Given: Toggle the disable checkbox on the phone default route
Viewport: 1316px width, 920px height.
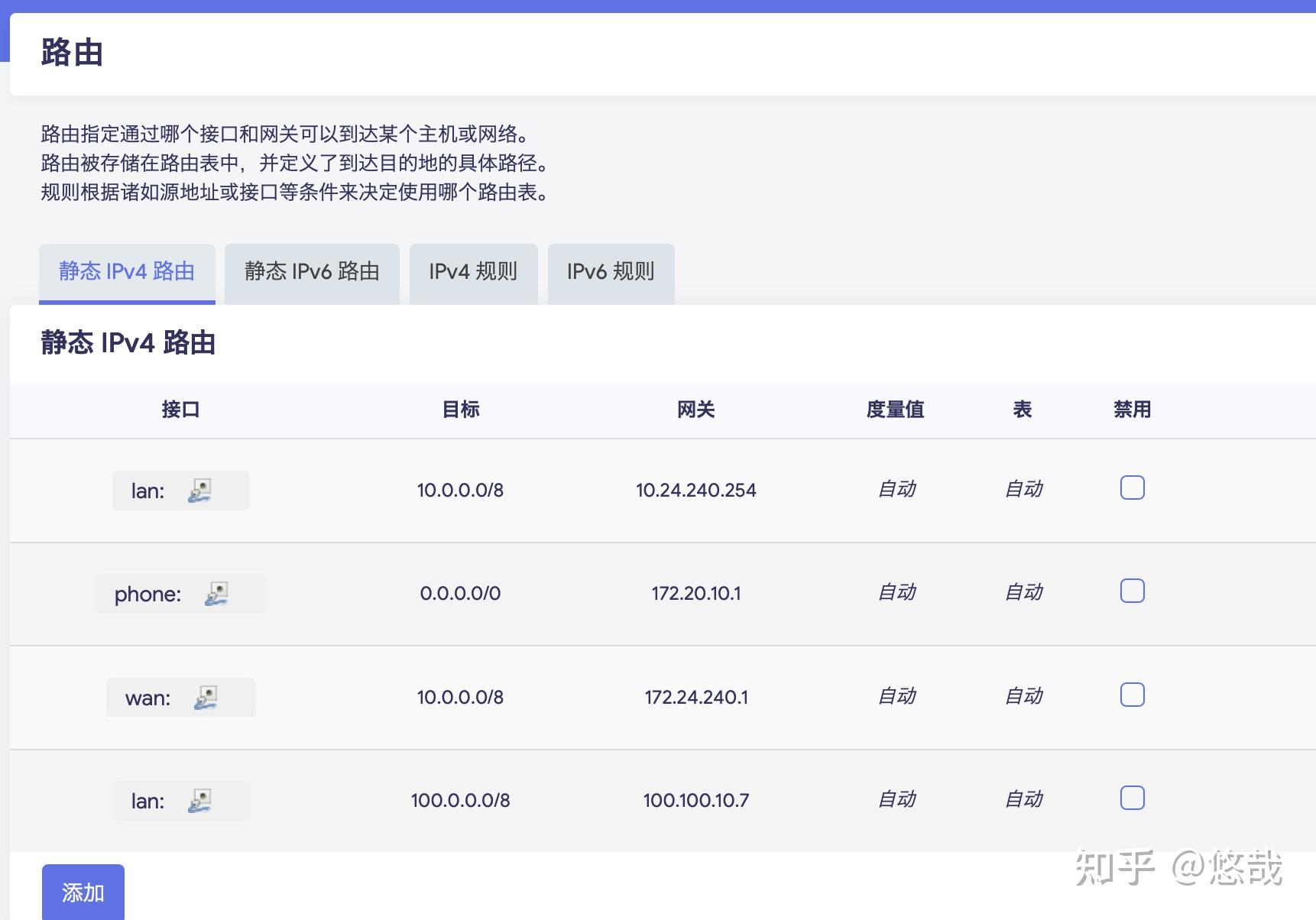Looking at the screenshot, I should click(1132, 591).
